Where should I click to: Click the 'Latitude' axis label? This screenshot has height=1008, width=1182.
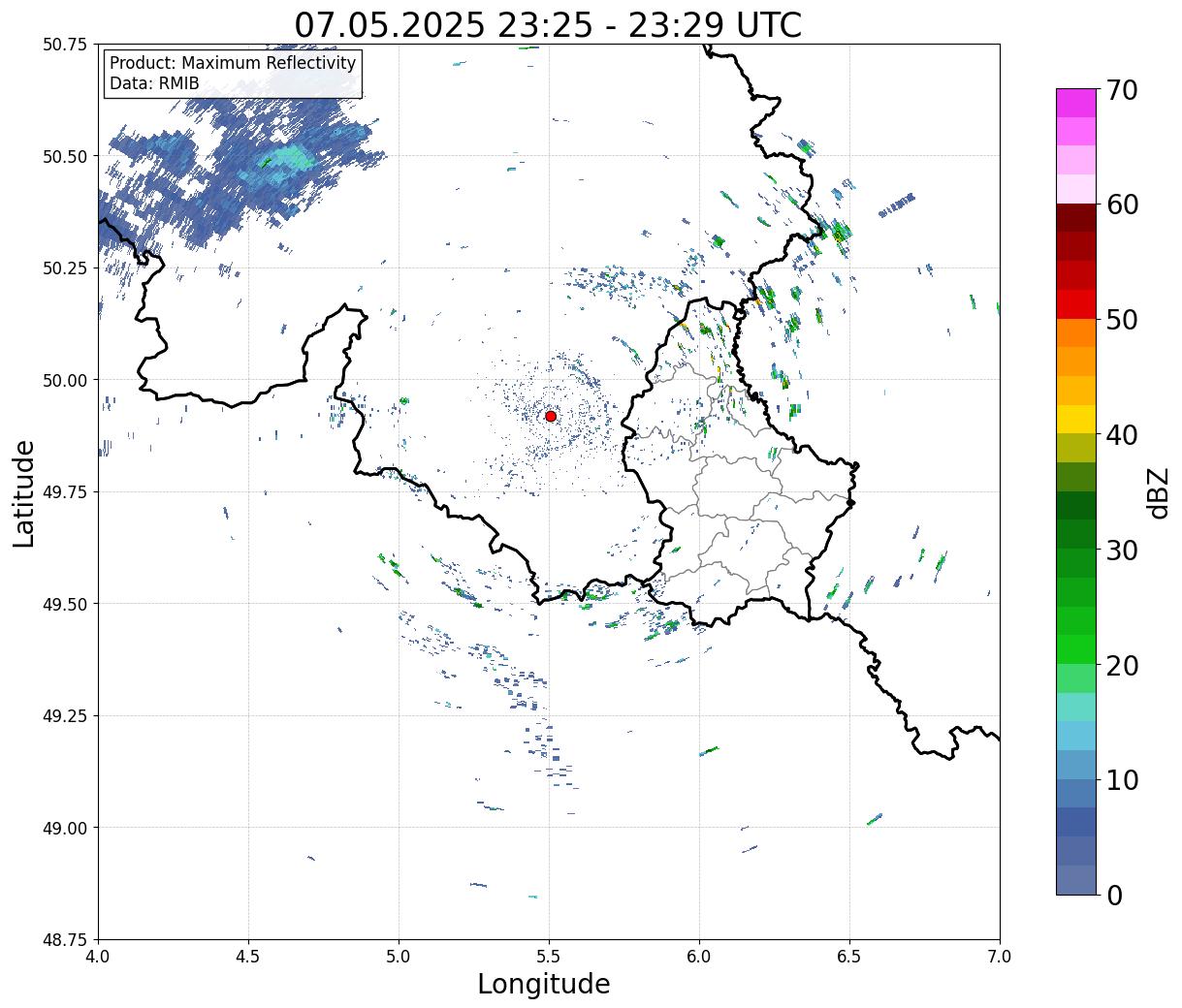point(24,492)
